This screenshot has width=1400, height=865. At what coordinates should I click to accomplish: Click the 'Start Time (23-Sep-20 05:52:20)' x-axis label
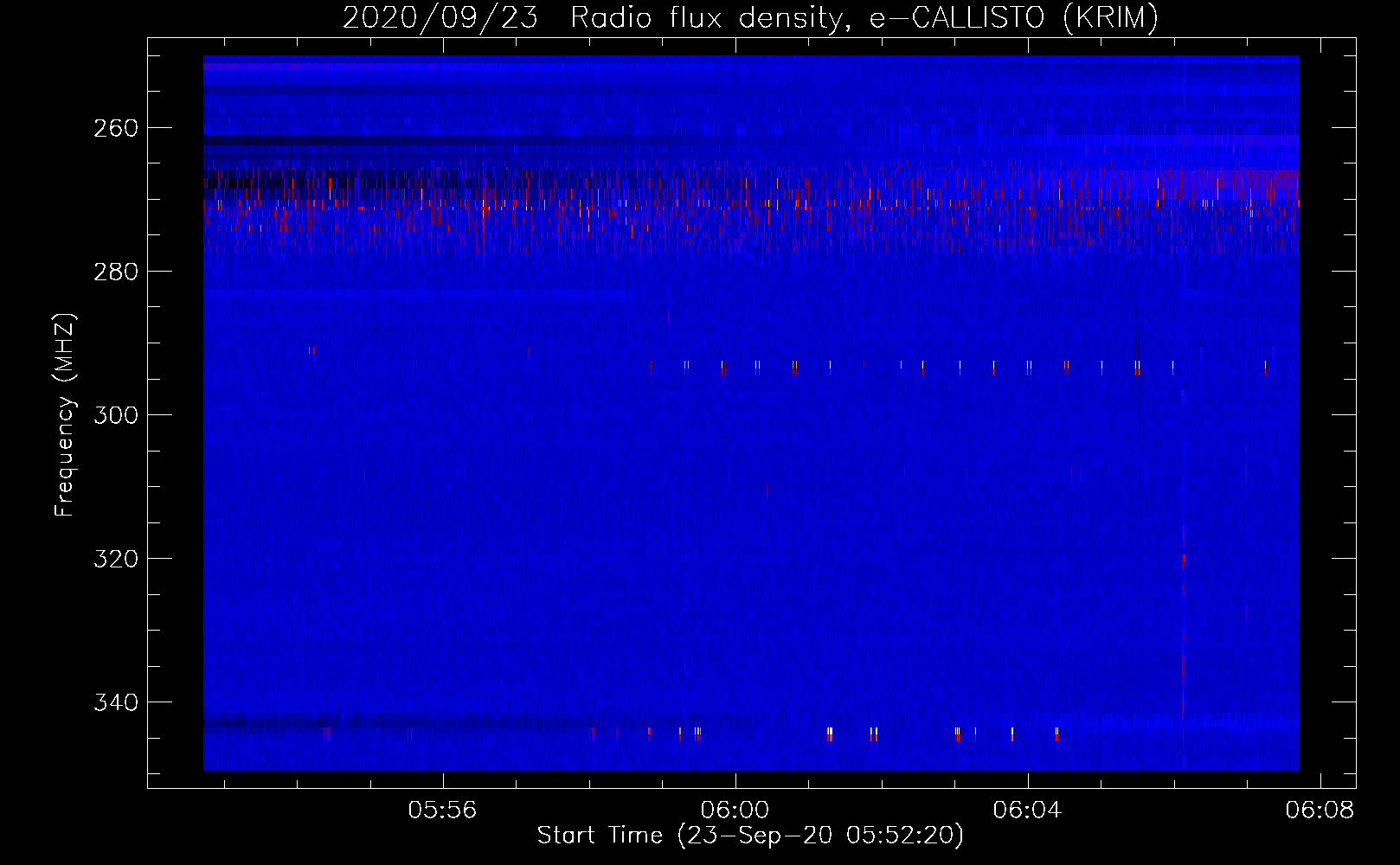tap(750, 836)
